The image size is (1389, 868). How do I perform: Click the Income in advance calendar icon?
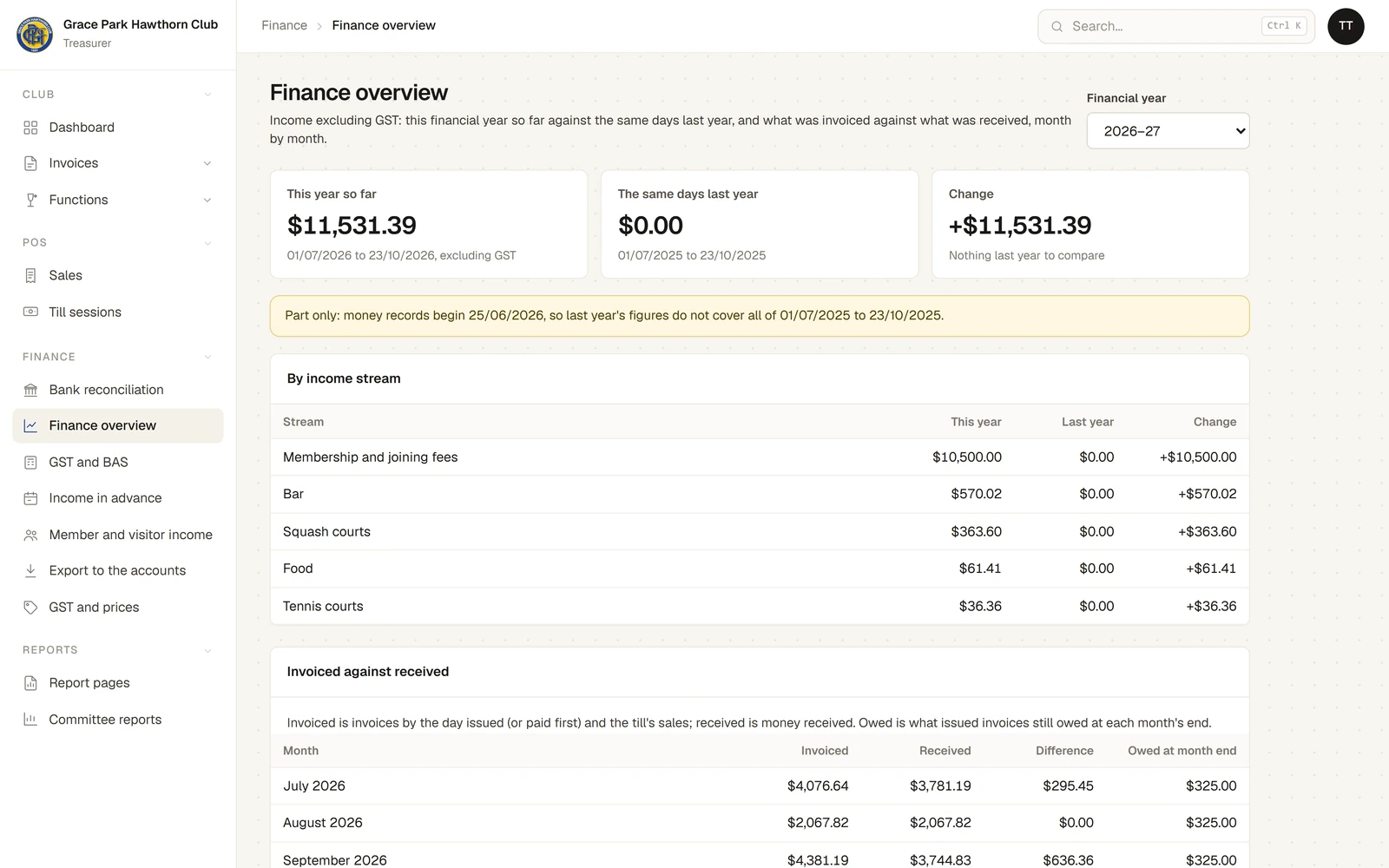point(30,498)
